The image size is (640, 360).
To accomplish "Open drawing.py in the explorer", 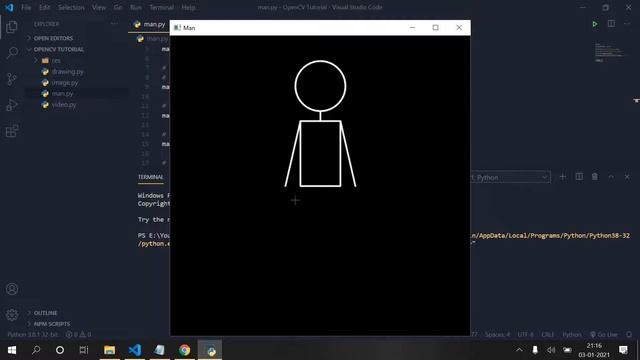I will [67, 71].
